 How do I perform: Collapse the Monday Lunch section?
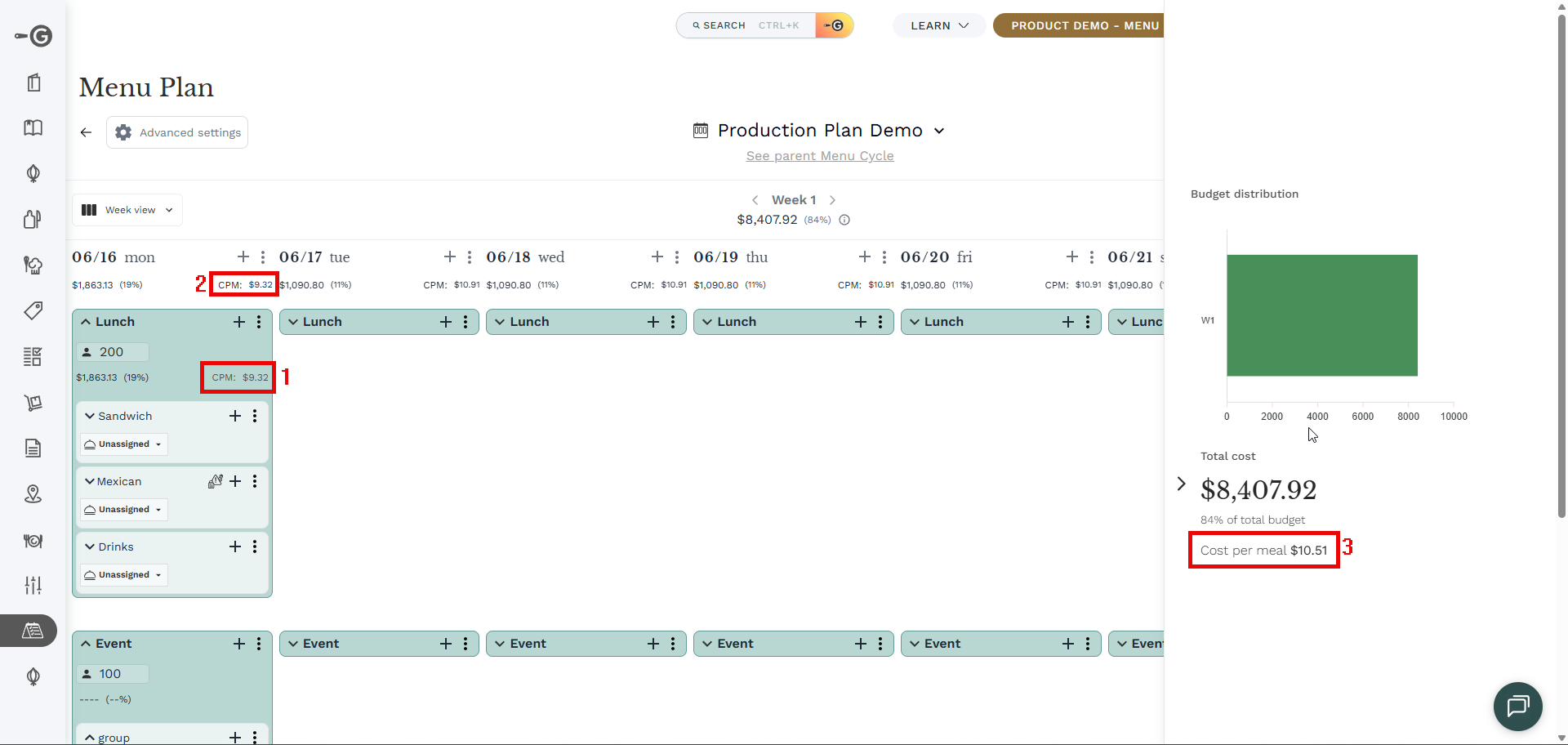click(86, 322)
